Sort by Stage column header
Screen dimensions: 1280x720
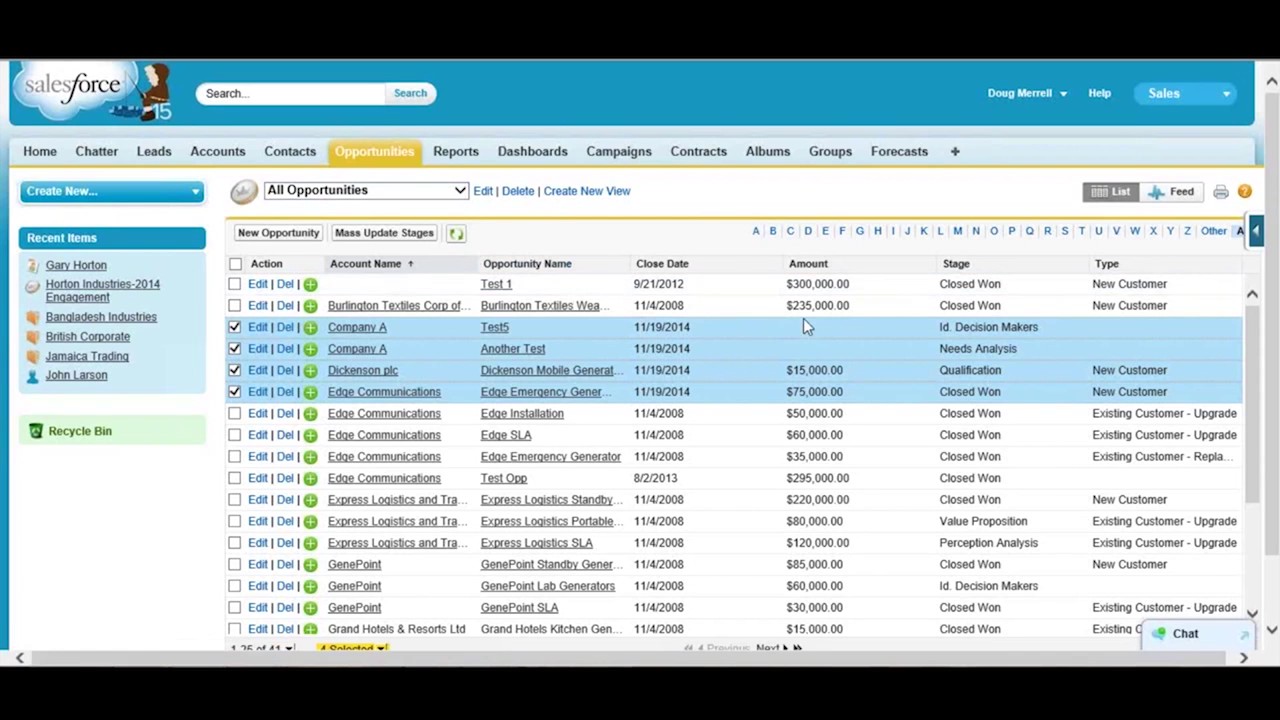click(956, 264)
